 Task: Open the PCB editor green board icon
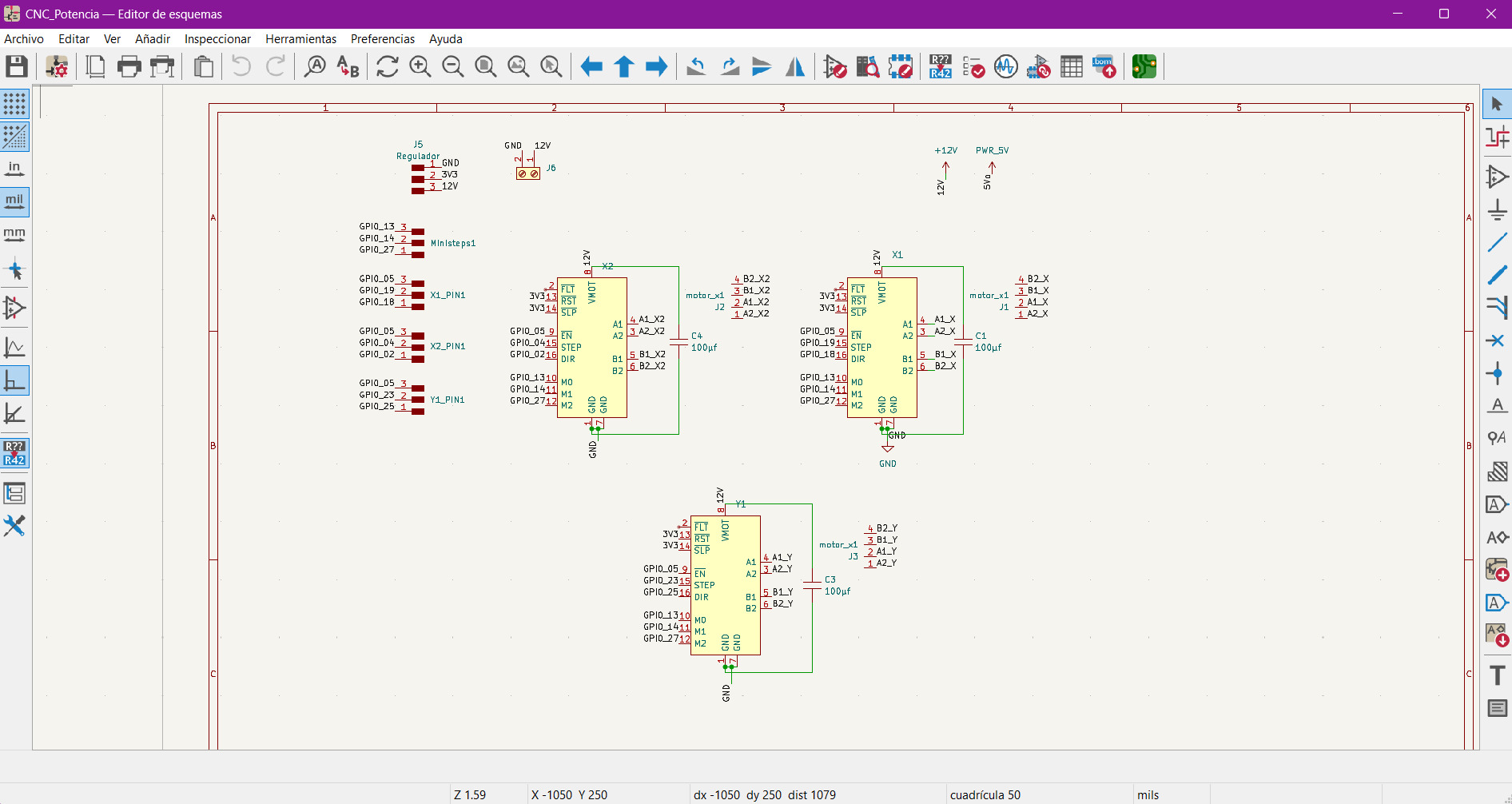(1144, 66)
